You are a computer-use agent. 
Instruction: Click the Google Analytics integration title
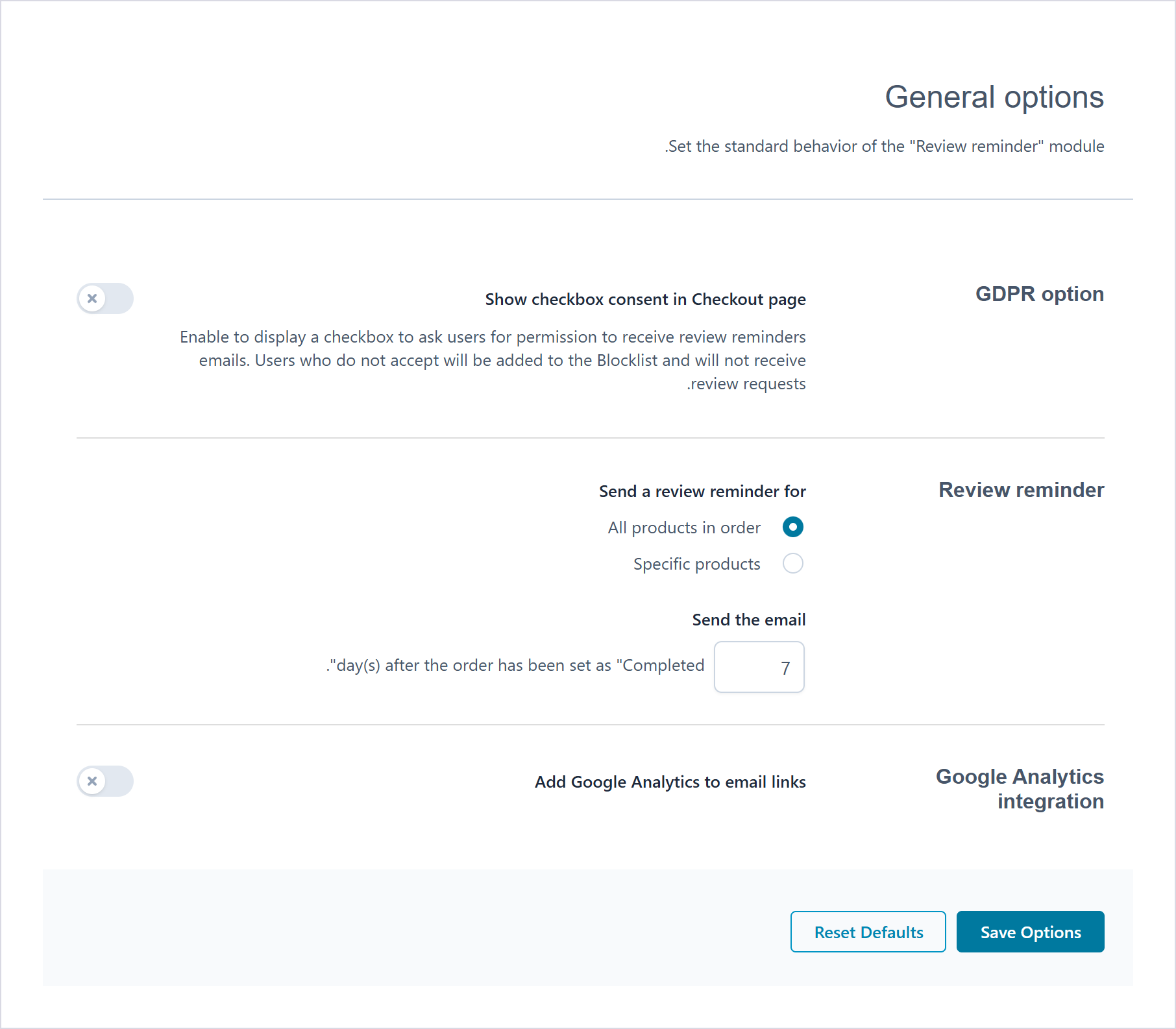(1020, 789)
